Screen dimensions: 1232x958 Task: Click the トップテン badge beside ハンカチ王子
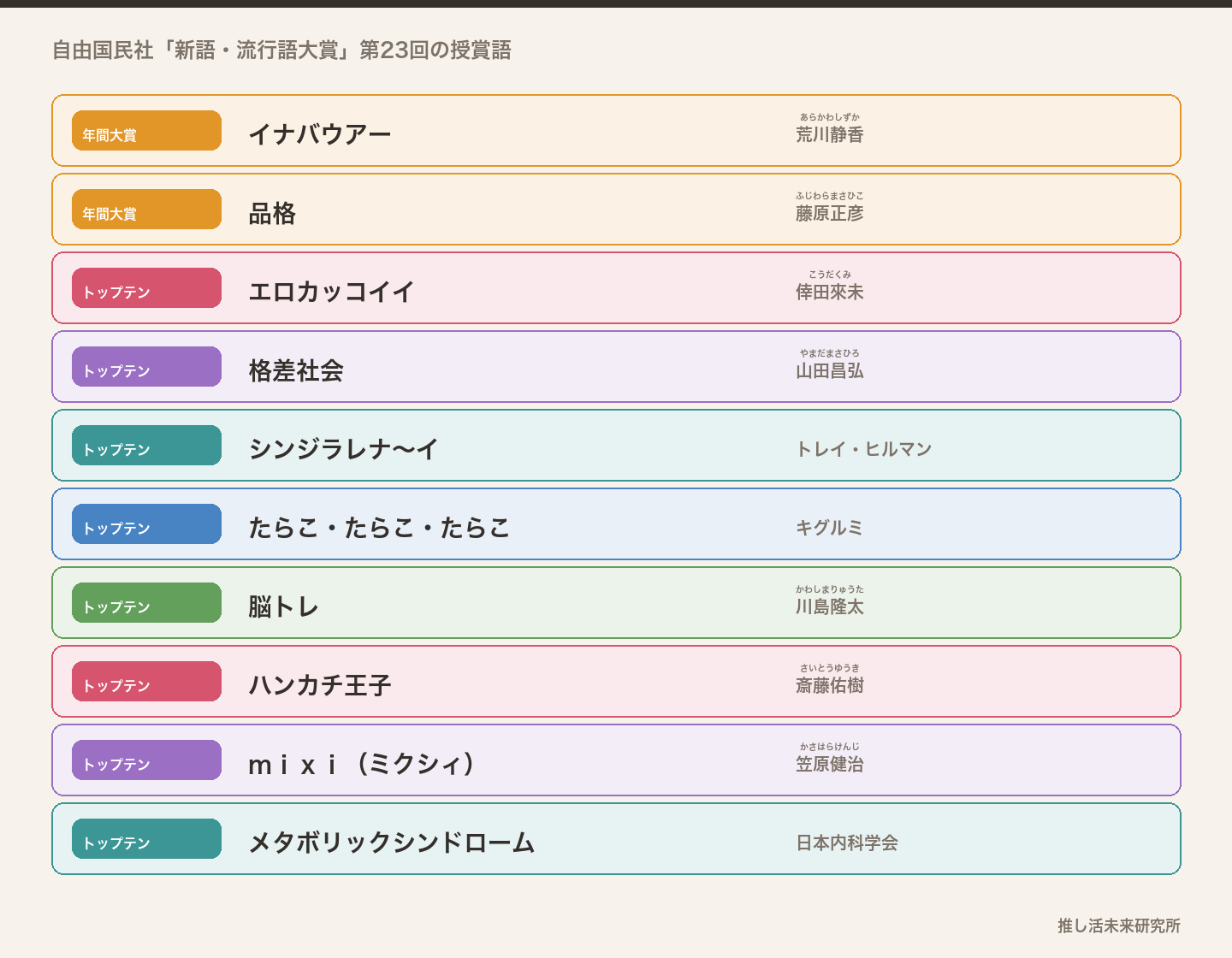[x=146, y=682]
